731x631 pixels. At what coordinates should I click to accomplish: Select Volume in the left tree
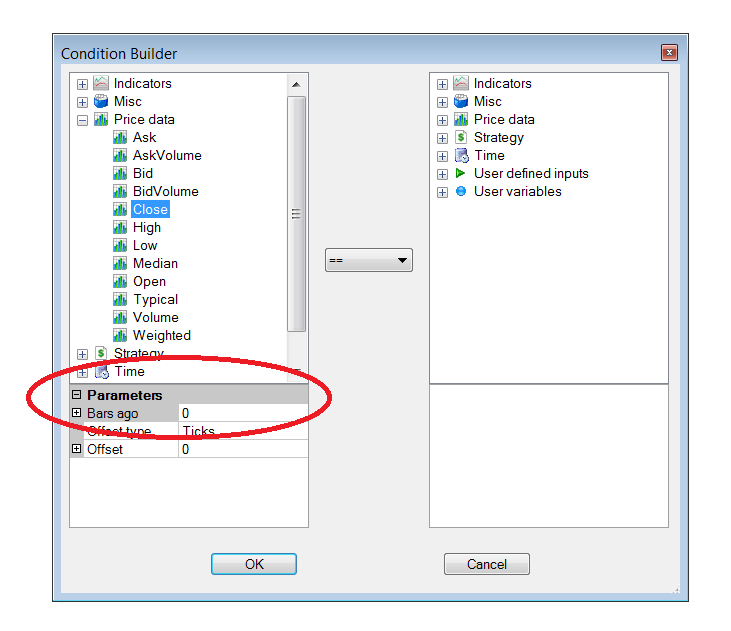click(x=156, y=318)
